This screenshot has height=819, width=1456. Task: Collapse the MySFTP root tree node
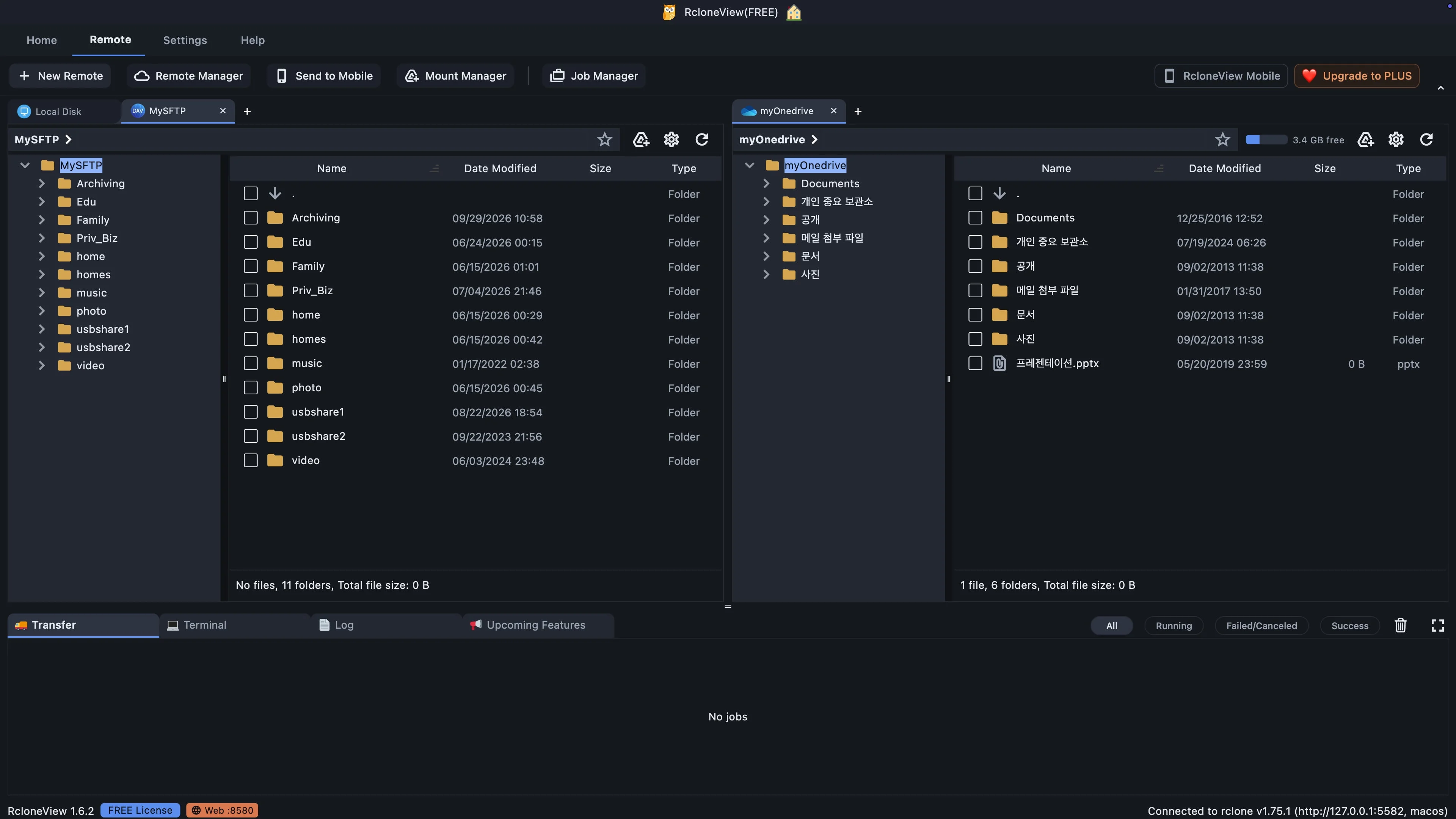pos(24,166)
